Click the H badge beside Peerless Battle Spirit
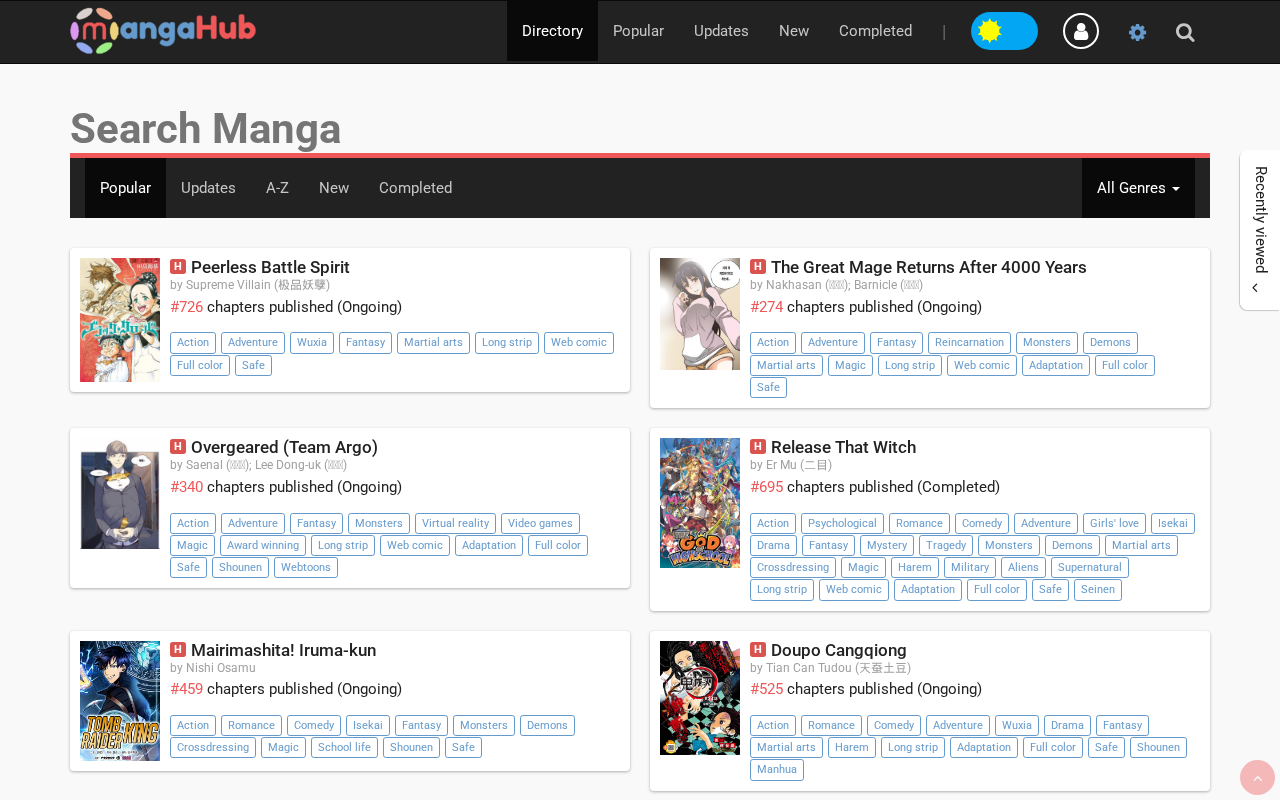 pos(178,266)
